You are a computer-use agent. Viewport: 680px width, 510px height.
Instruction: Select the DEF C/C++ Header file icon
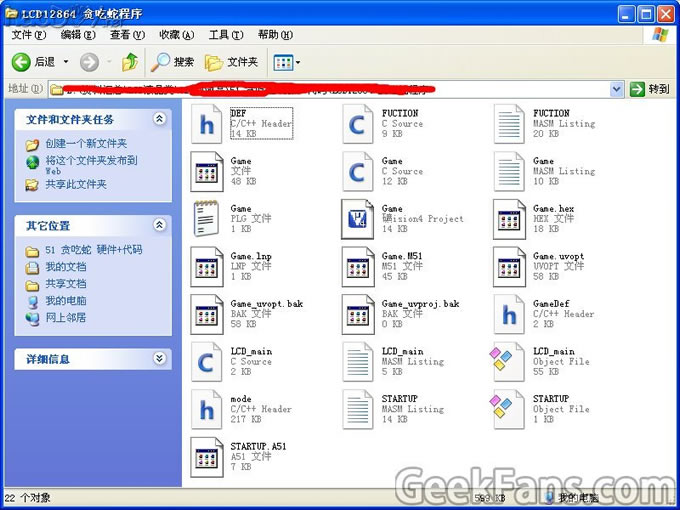pyautogui.click(x=207, y=124)
